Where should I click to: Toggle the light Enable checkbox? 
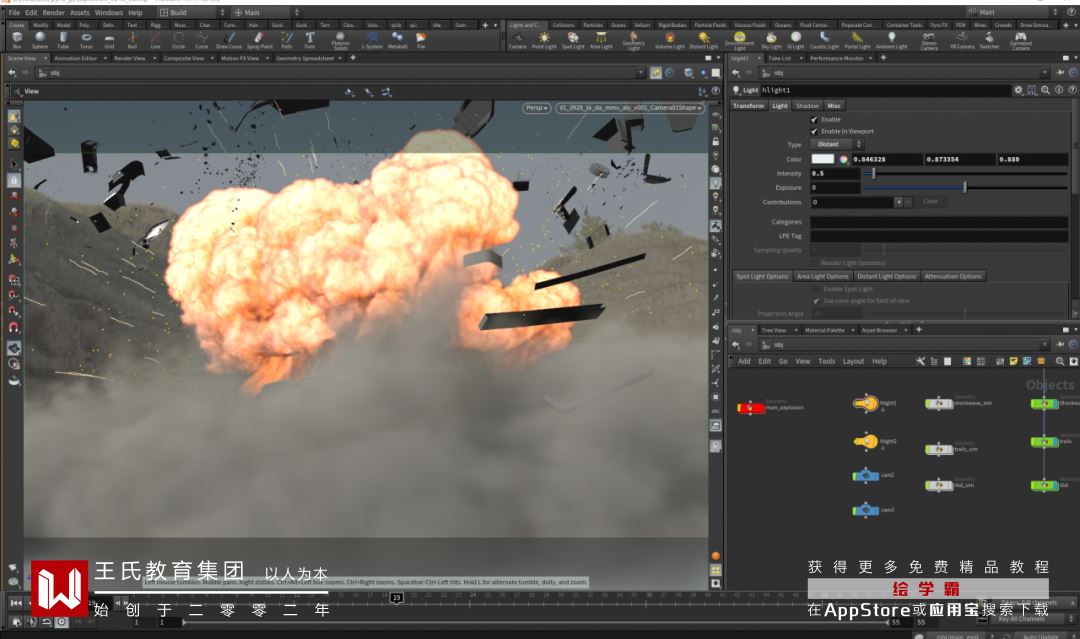[815, 119]
